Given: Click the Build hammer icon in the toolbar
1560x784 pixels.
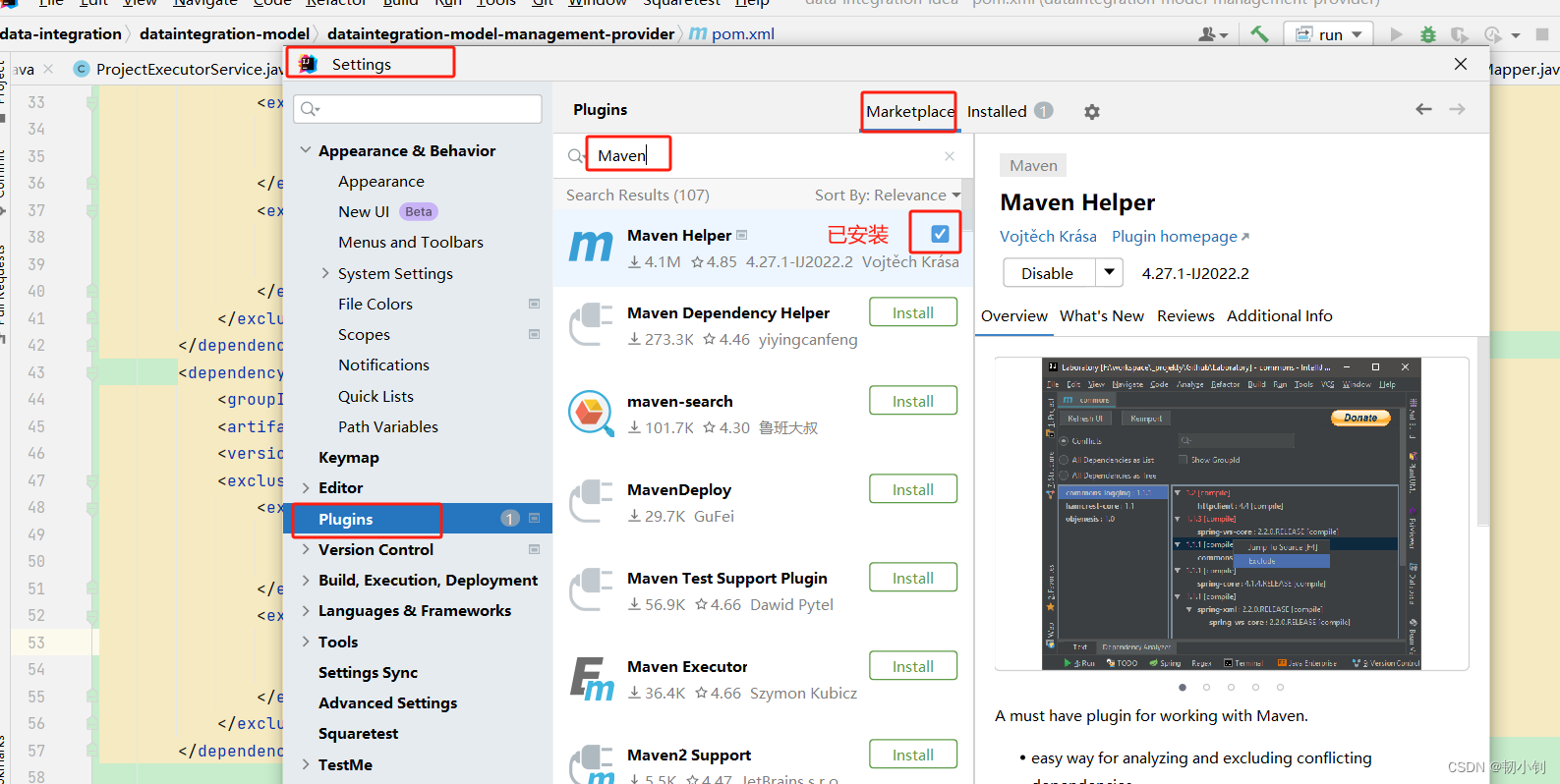Looking at the screenshot, I should coord(1259,33).
